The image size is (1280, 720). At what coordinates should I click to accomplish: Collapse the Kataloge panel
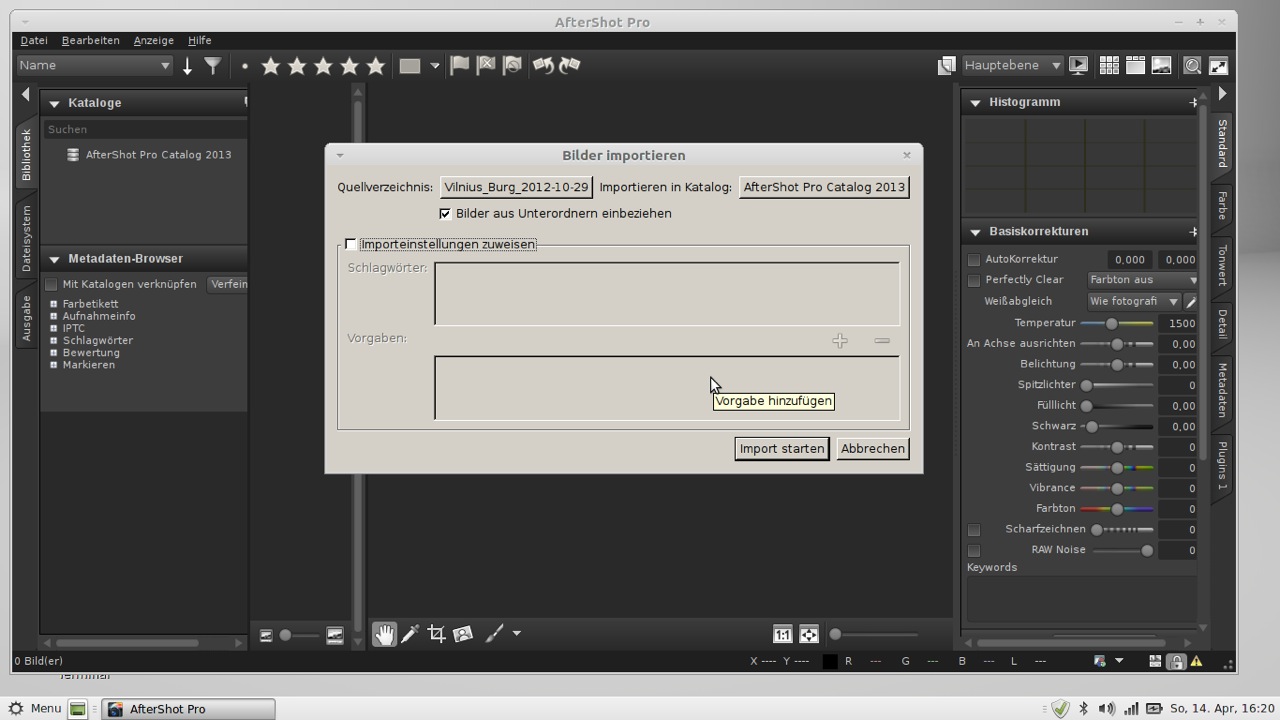coord(54,103)
